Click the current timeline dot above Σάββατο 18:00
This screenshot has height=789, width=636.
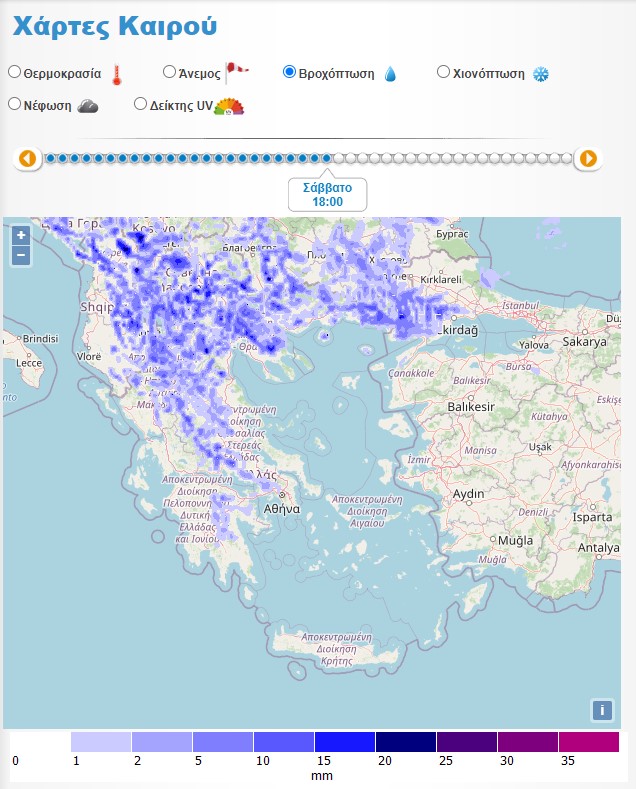pos(327,159)
